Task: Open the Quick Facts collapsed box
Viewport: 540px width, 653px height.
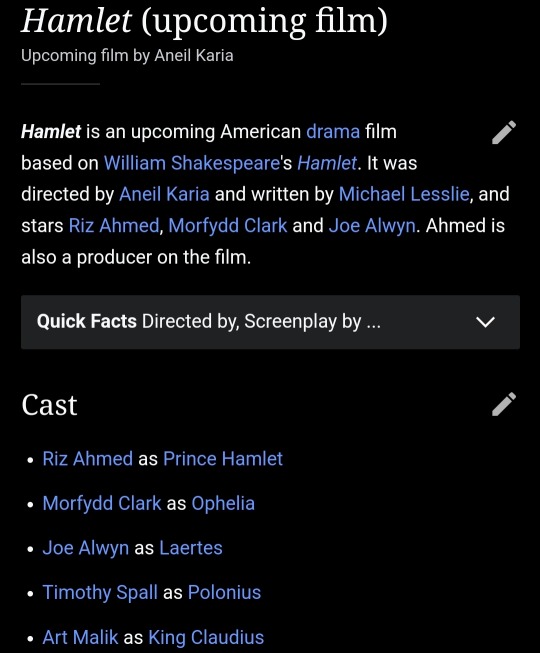Action: point(270,322)
